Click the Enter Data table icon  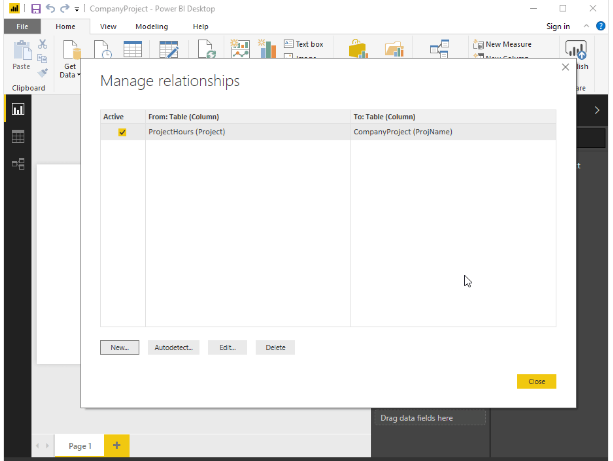tap(133, 49)
